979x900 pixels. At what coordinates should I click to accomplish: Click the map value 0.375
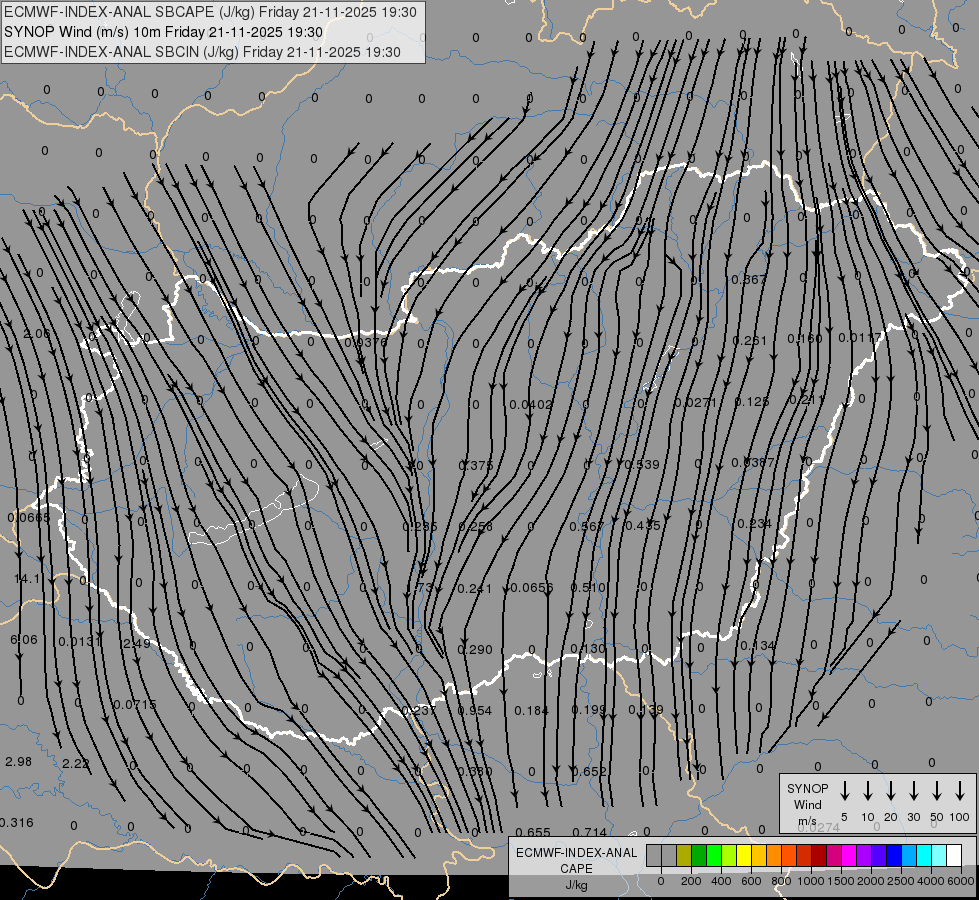click(x=476, y=465)
